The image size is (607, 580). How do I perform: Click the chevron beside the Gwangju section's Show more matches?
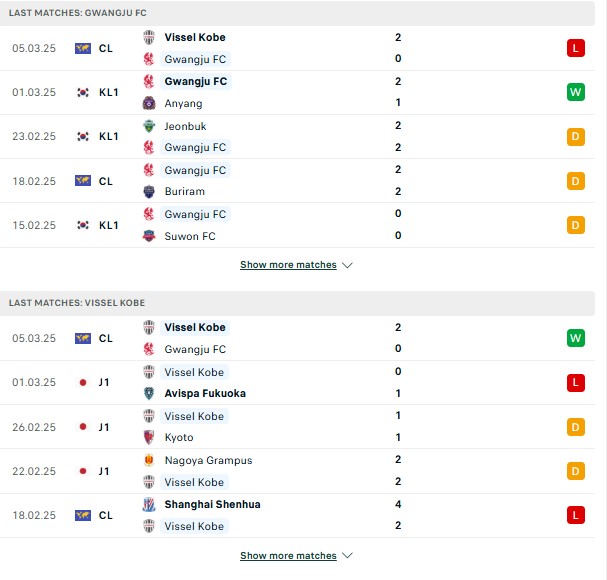(x=347, y=265)
